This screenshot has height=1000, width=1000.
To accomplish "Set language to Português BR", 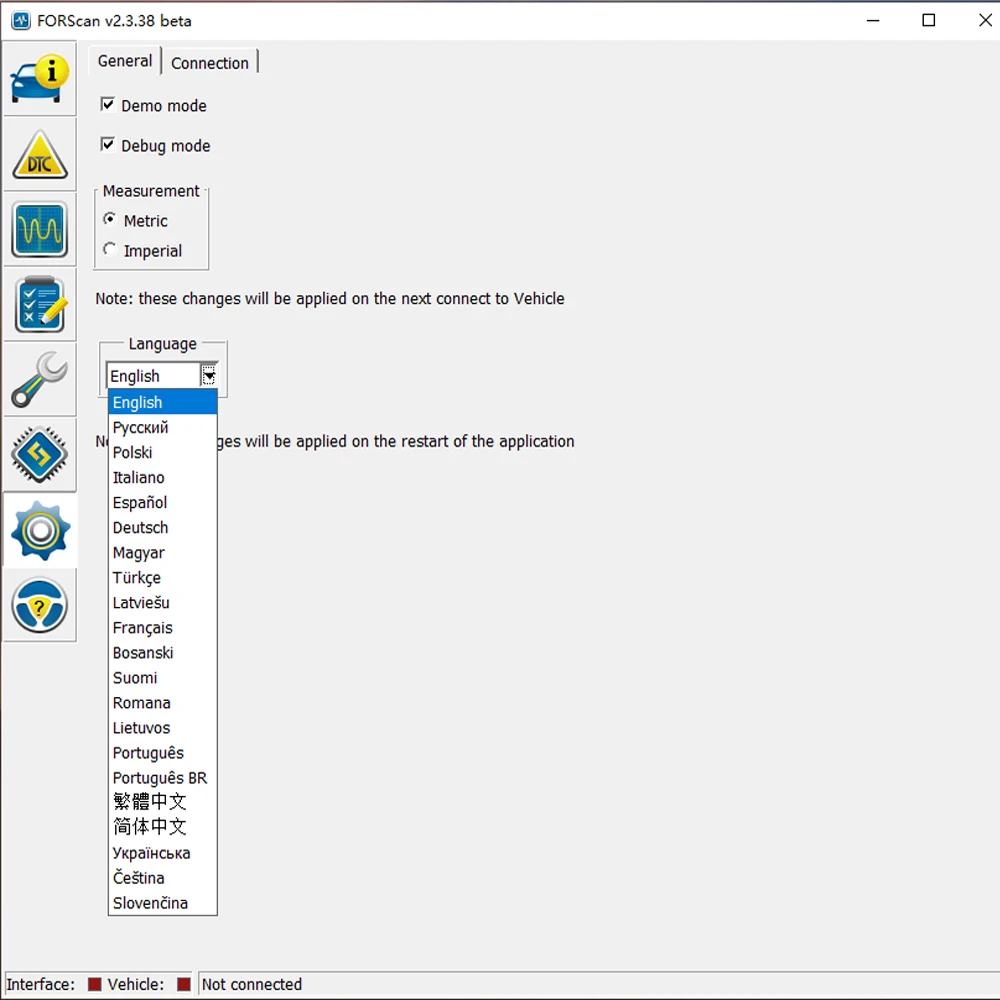I will [163, 778].
